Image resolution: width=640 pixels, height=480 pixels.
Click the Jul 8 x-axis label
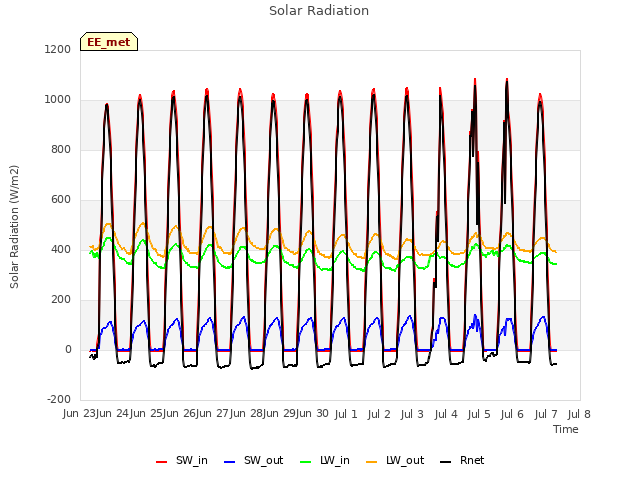[579, 415]
